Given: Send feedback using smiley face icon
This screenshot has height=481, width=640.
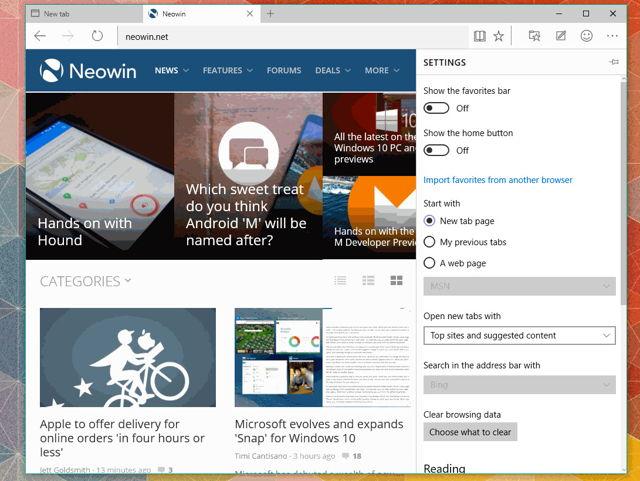Looking at the screenshot, I should pos(587,36).
